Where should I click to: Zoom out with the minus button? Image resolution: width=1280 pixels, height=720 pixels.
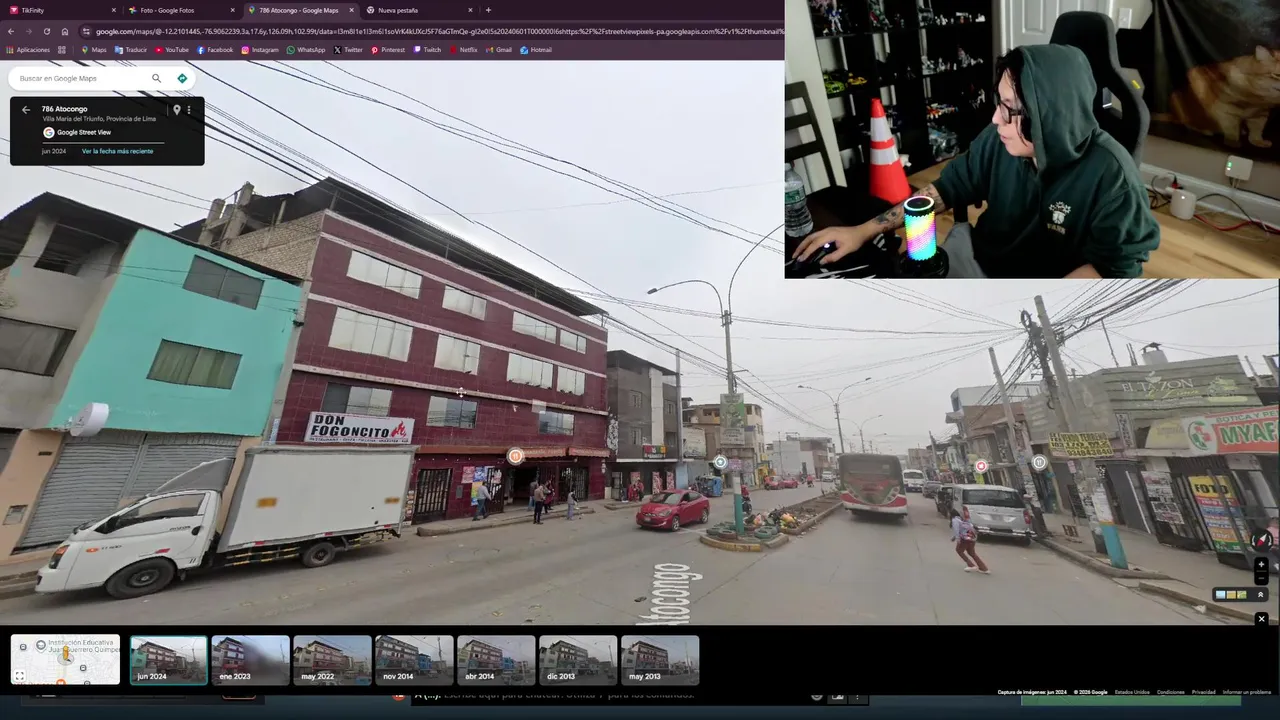point(1261,578)
